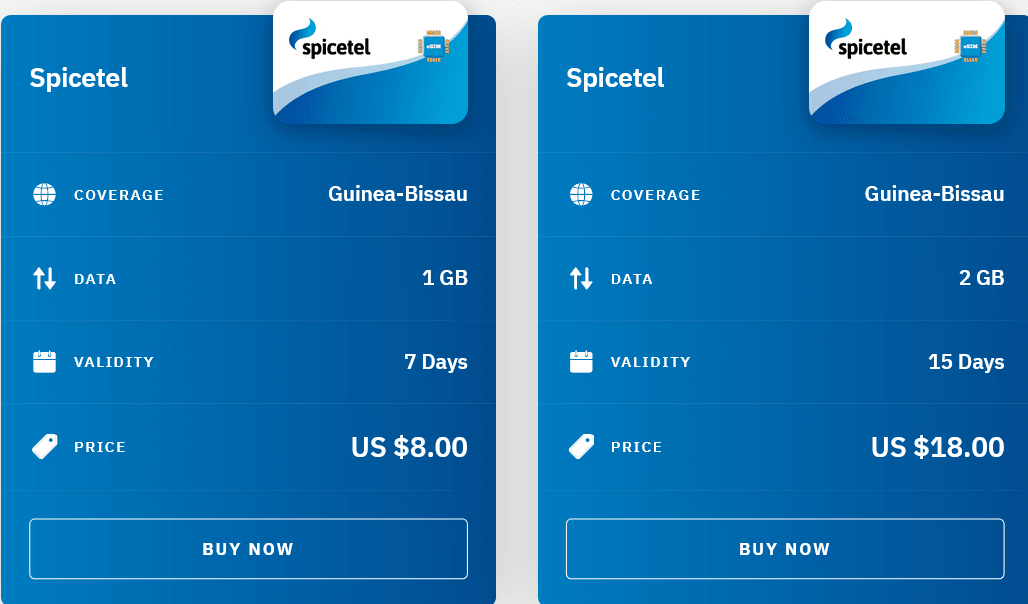Image resolution: width=1028 pixels, height=604 pixels.
Task: Click the price tag icon in $8.00 card
Action: (45, 447)
